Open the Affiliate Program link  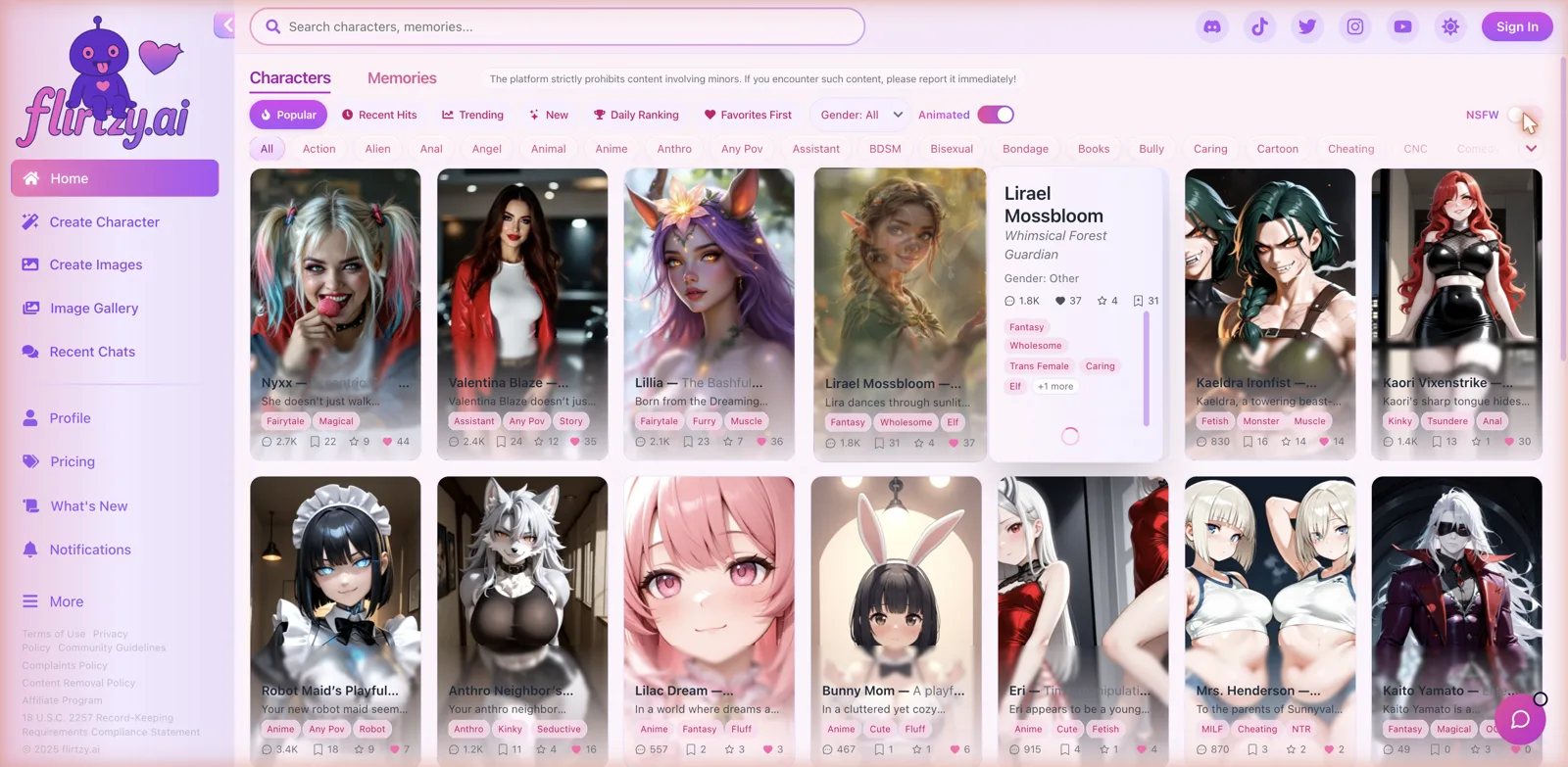tap(62, 700)
